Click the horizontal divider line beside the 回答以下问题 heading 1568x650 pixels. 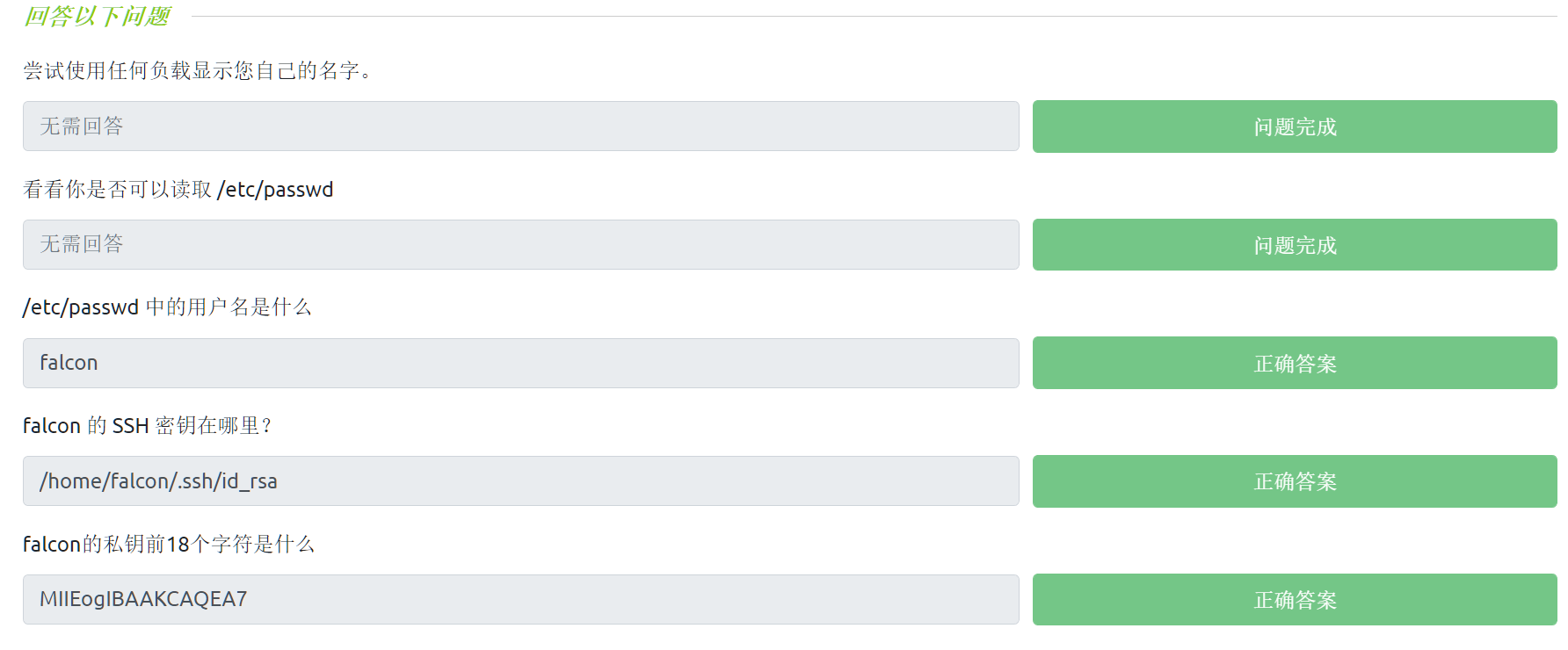pyautogui.click(x=870, y=16)
